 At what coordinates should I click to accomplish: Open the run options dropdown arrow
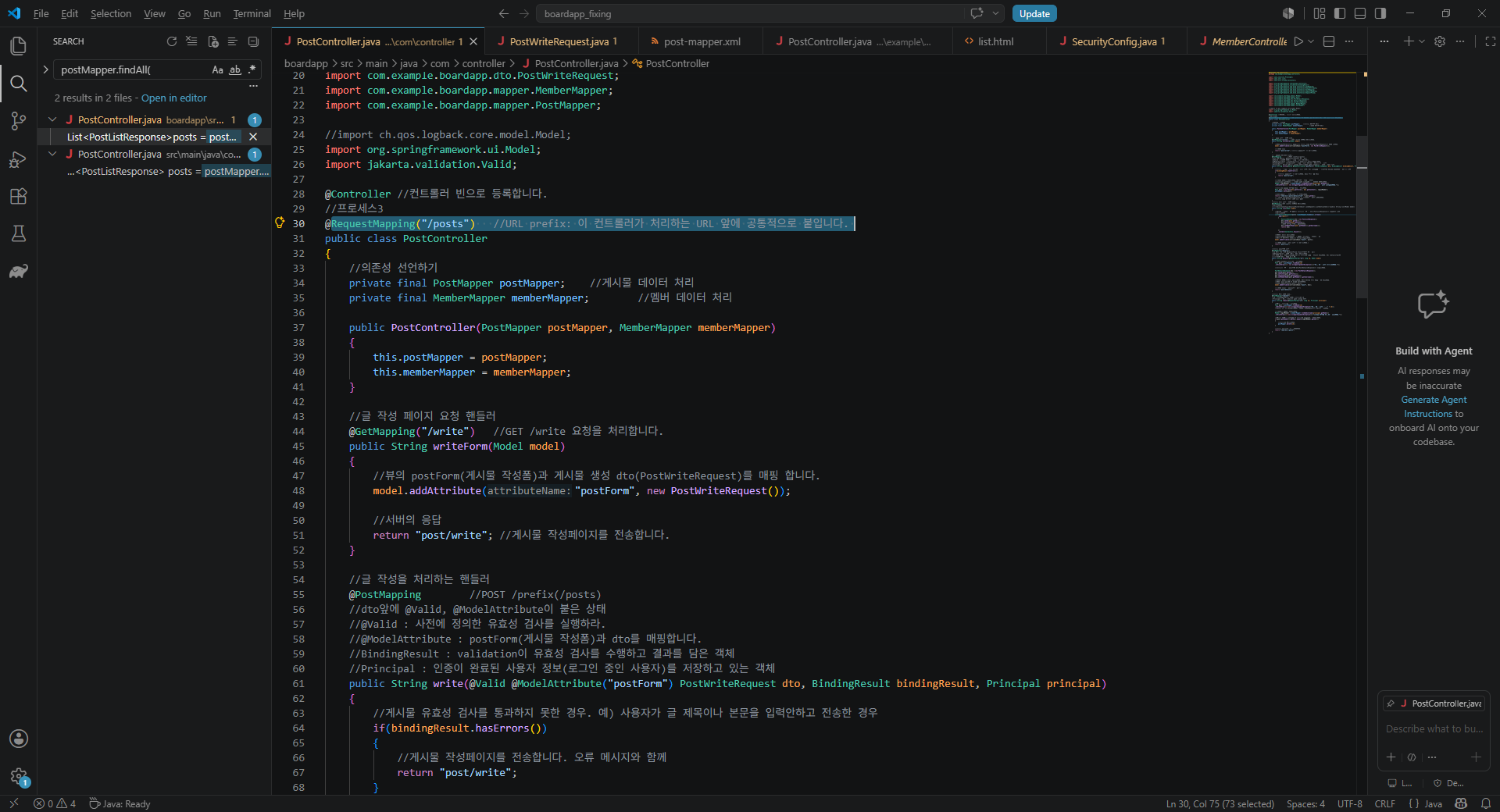(x=1311, y=41)
